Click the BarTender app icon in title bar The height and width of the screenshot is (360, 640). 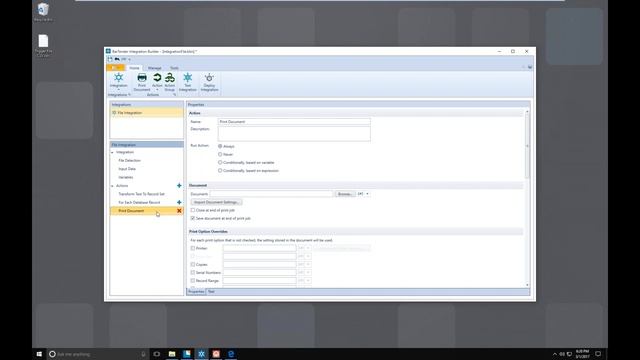[108, 51]
